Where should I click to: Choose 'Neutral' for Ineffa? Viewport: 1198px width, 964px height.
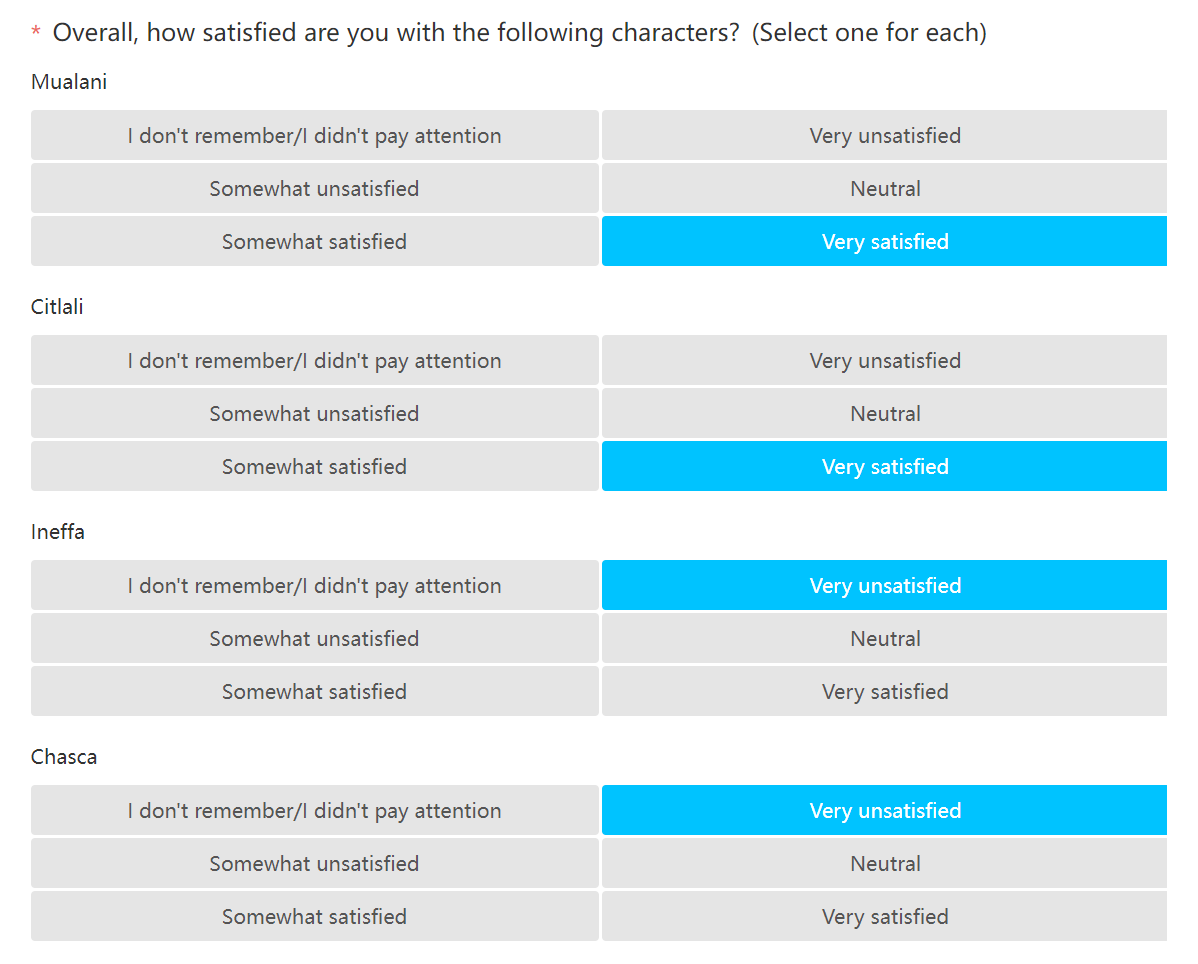884,638
